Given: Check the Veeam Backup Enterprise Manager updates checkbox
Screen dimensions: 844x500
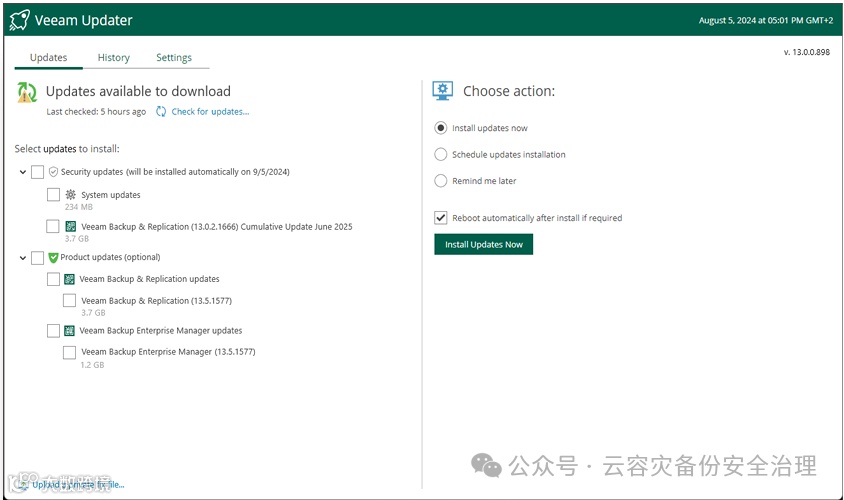Looking at the screenshot, I should (x=53, y=330).
